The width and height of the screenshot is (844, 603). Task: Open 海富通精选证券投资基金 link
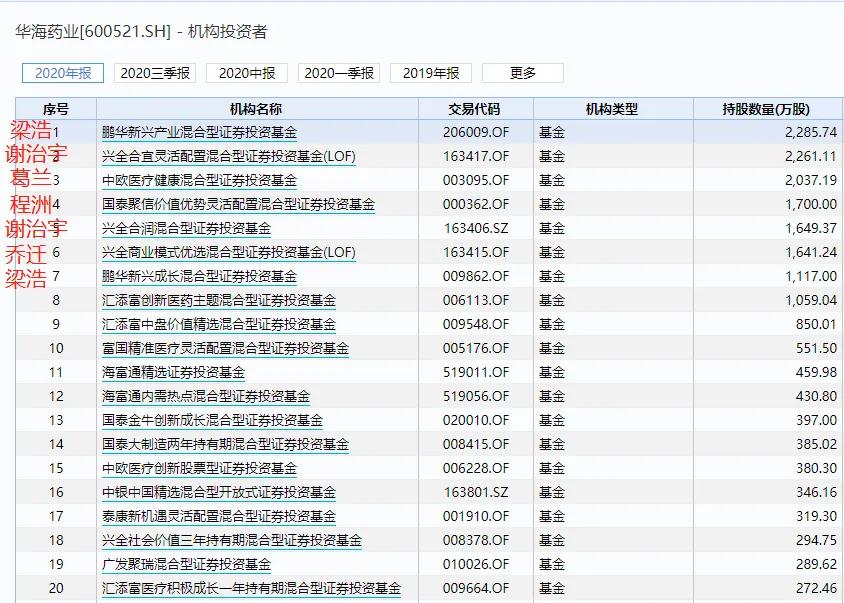pos(173,373)
